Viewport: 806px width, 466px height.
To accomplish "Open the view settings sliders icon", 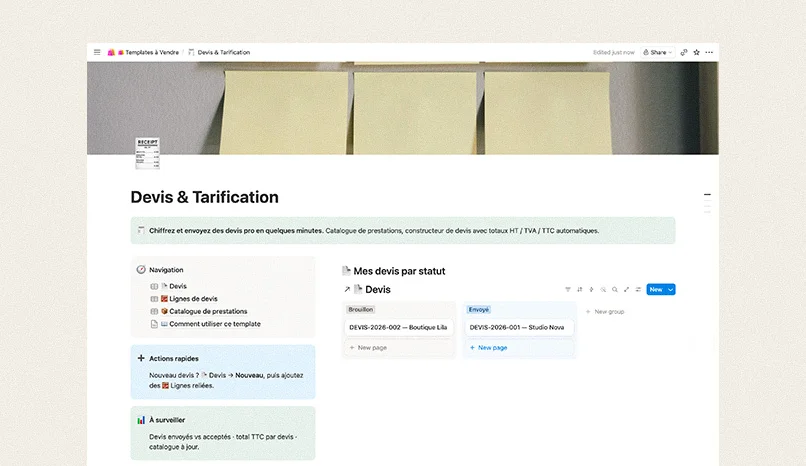I will 638,290.
